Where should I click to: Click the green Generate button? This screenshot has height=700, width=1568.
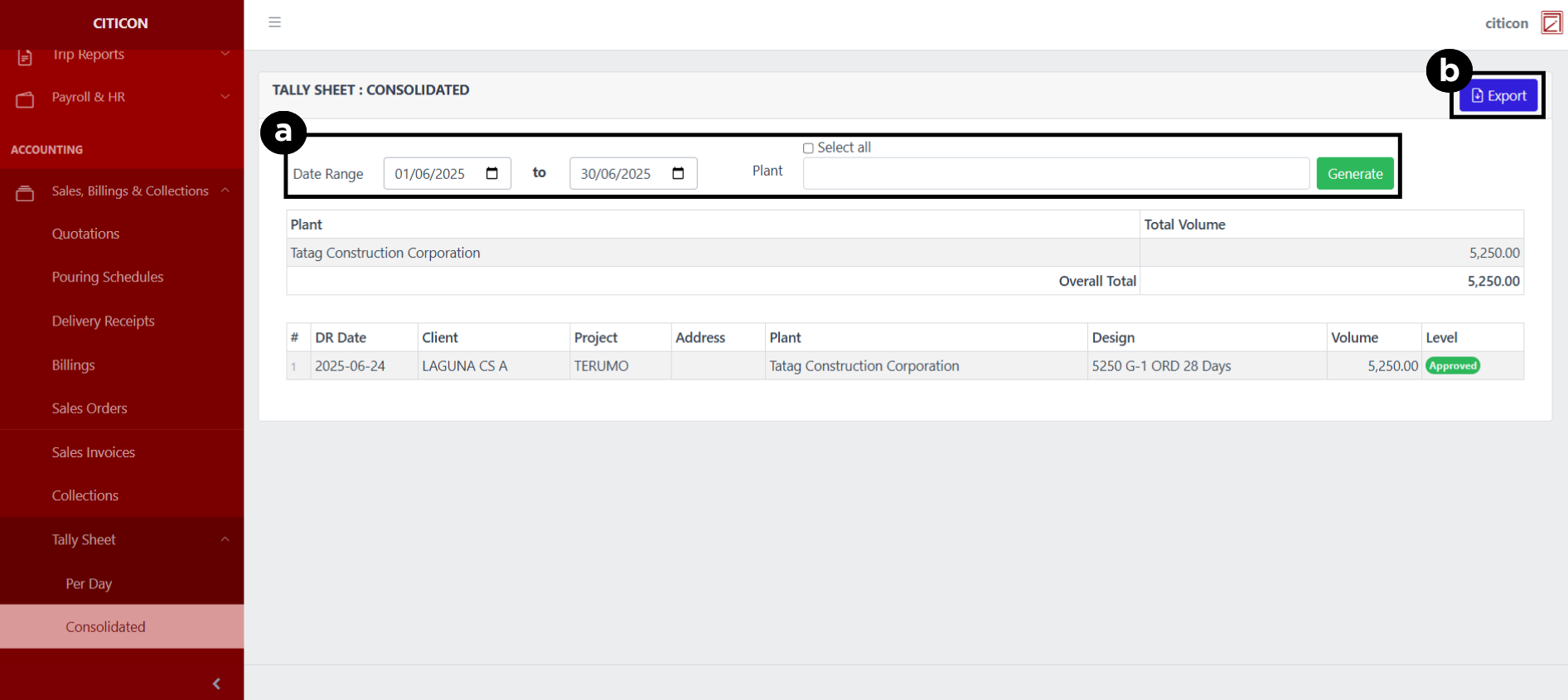(1354, 173)
